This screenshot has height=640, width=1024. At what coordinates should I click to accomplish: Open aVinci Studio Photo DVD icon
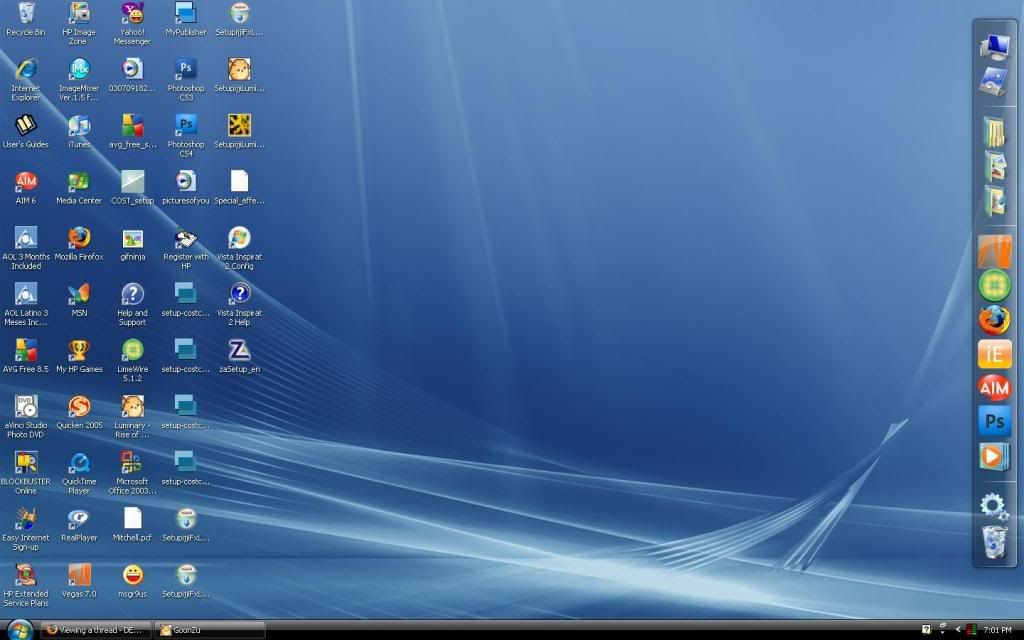[x=26, y=416]
